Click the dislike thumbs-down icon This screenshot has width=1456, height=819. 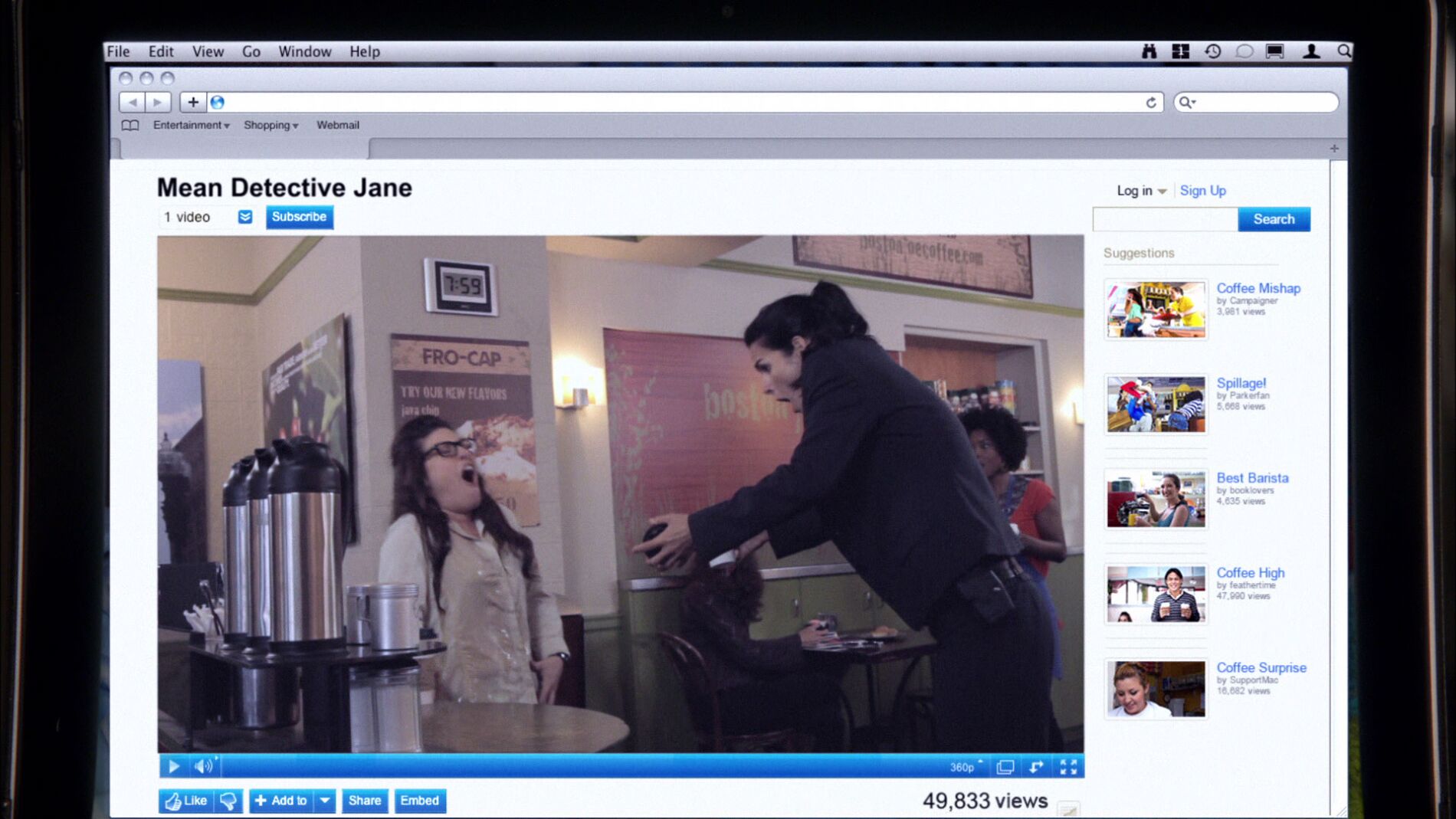(228, 801)
